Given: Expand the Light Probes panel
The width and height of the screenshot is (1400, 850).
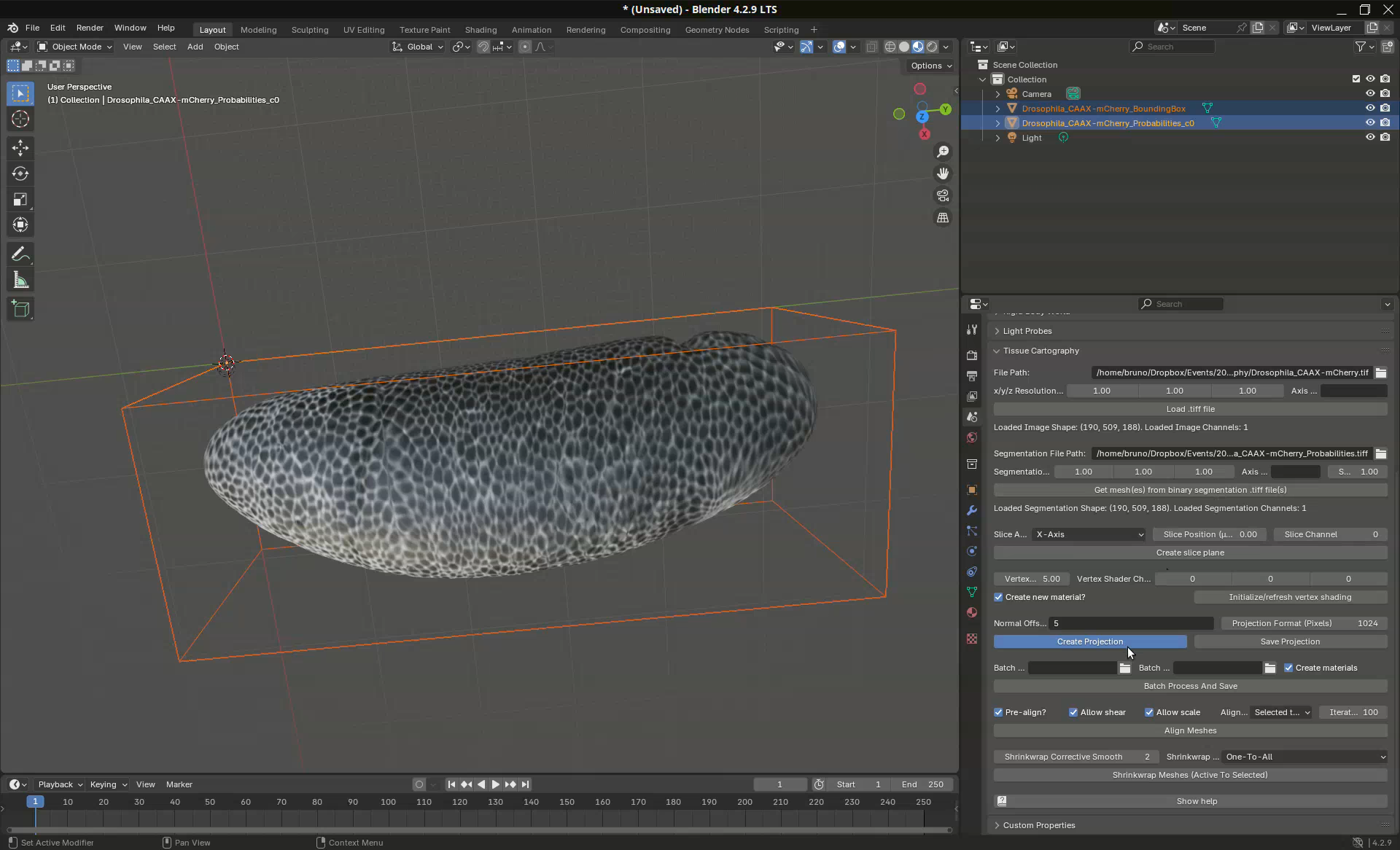Looking at the screenshot, I should (x=1027, y=331).
